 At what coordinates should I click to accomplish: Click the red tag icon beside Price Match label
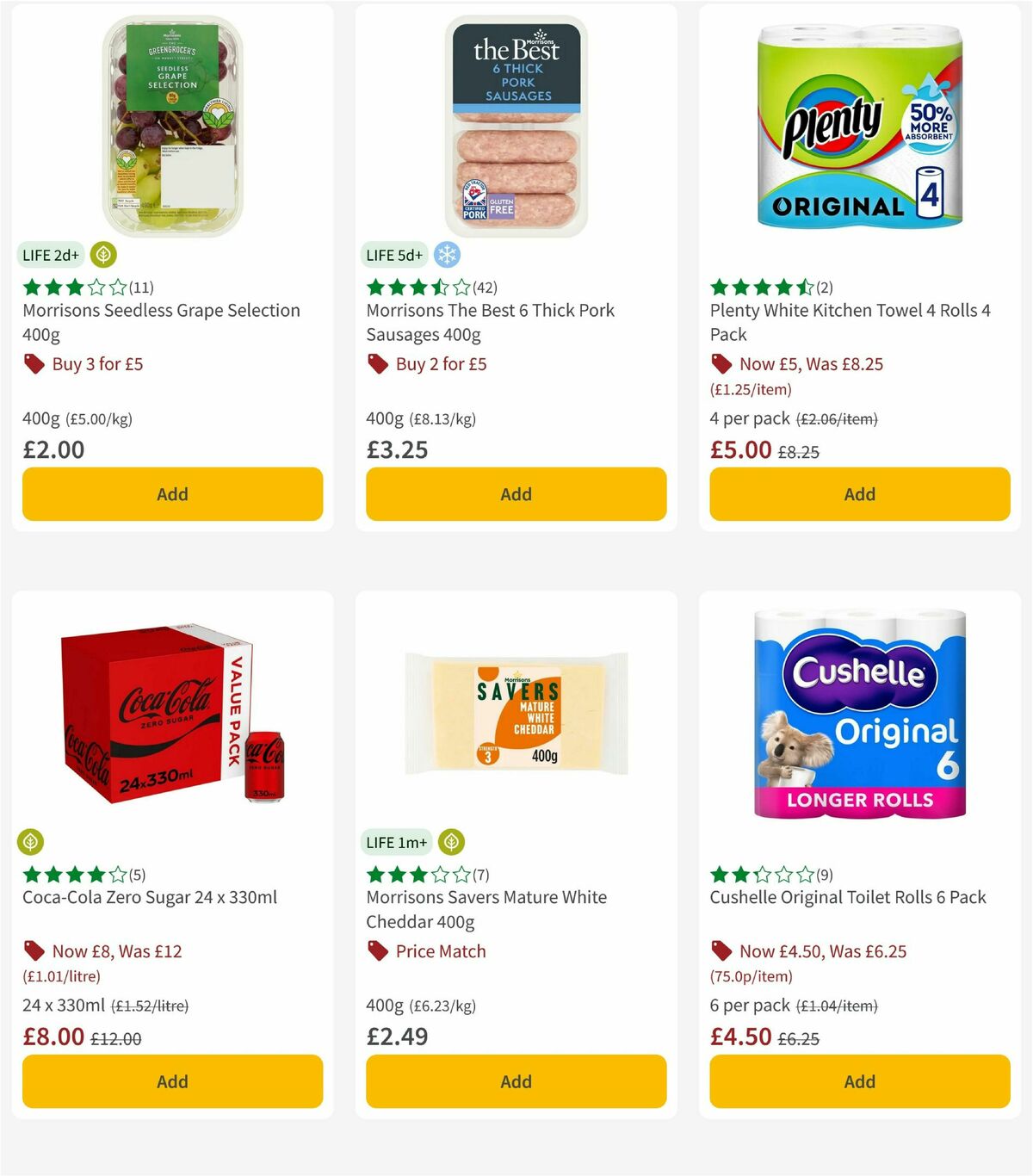377,951
